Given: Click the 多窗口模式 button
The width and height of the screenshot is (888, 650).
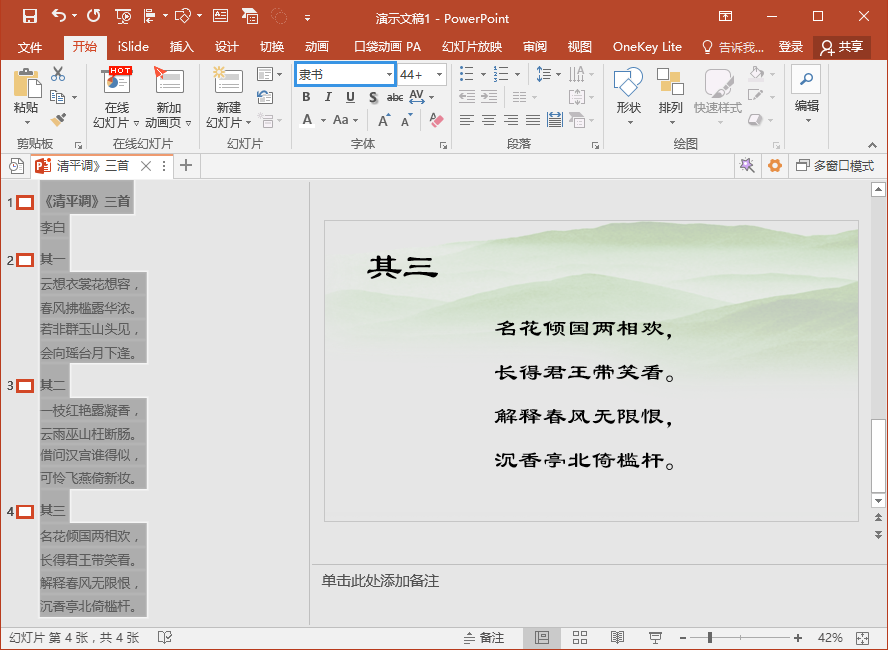Looking at the screenshot, I should click(835, 166).
